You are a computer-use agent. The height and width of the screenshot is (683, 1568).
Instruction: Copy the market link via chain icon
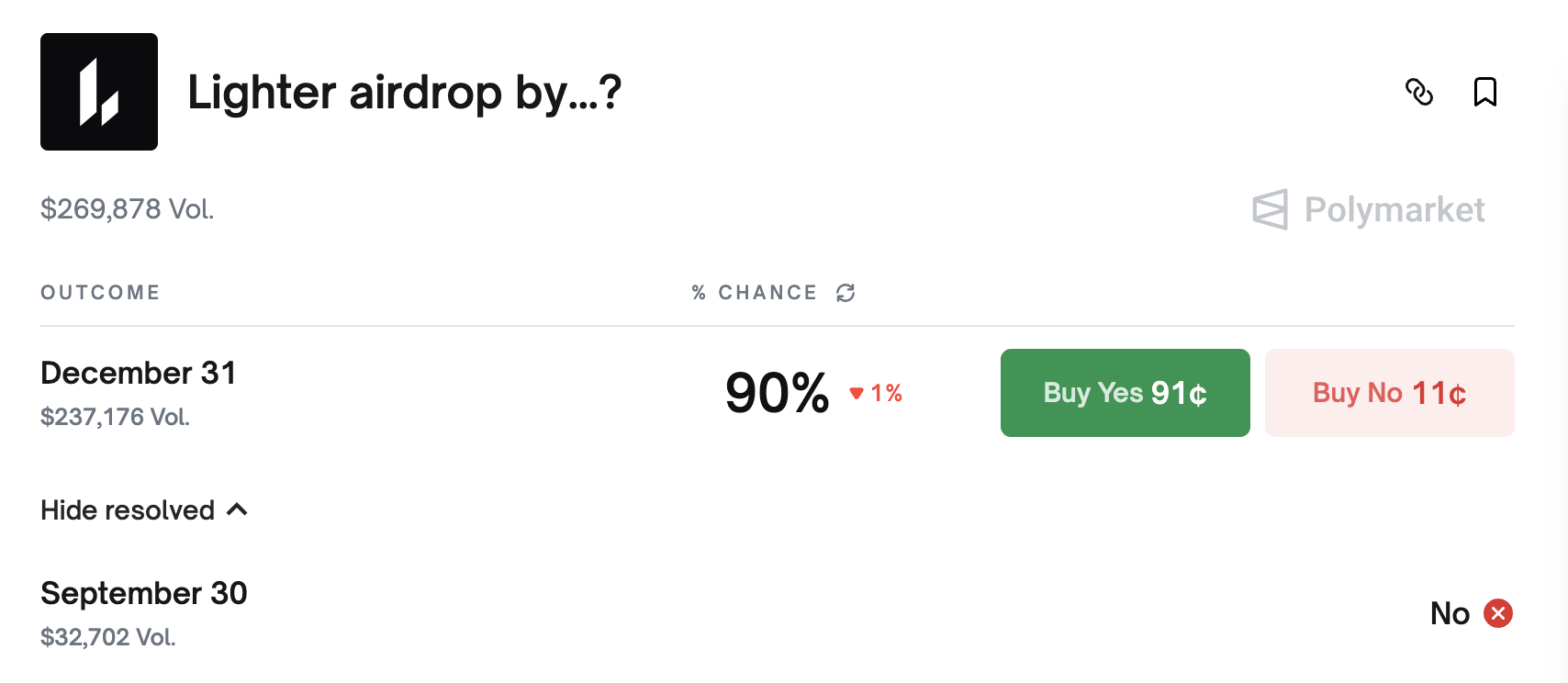click(1419, 92)
